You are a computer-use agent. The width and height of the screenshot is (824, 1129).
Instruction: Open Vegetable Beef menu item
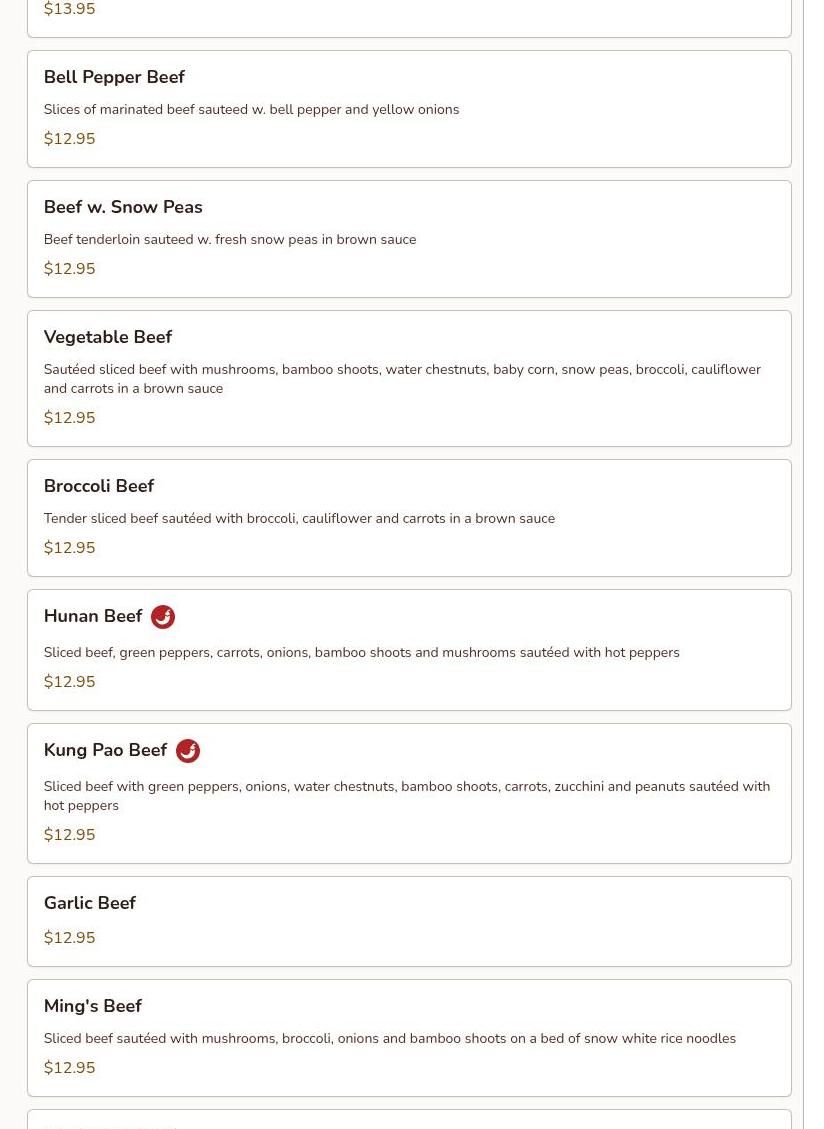(108, 337)
